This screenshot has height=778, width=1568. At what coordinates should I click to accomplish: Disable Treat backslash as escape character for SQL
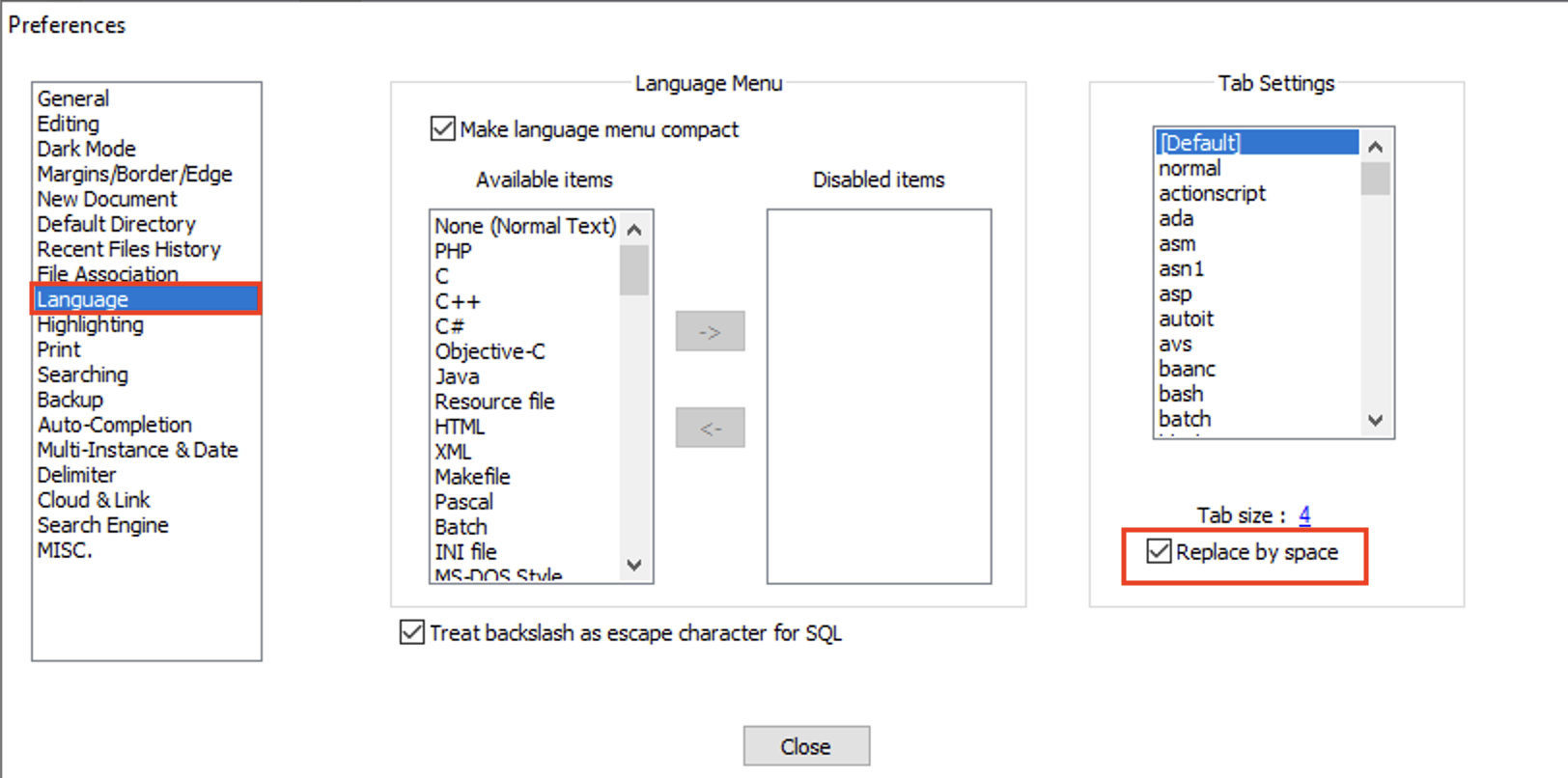[412, 632]
